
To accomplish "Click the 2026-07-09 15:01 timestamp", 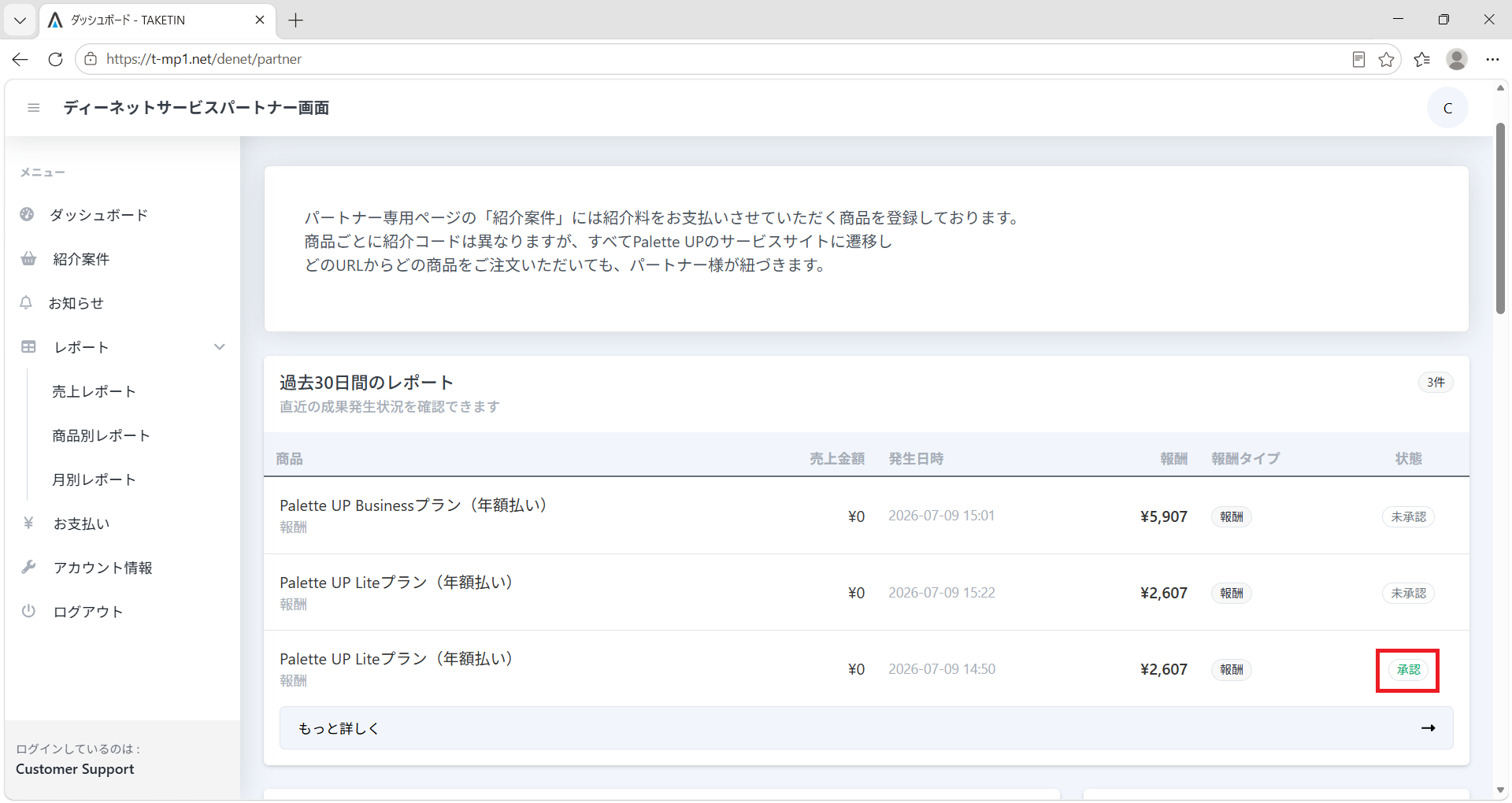I will (942, 516).
